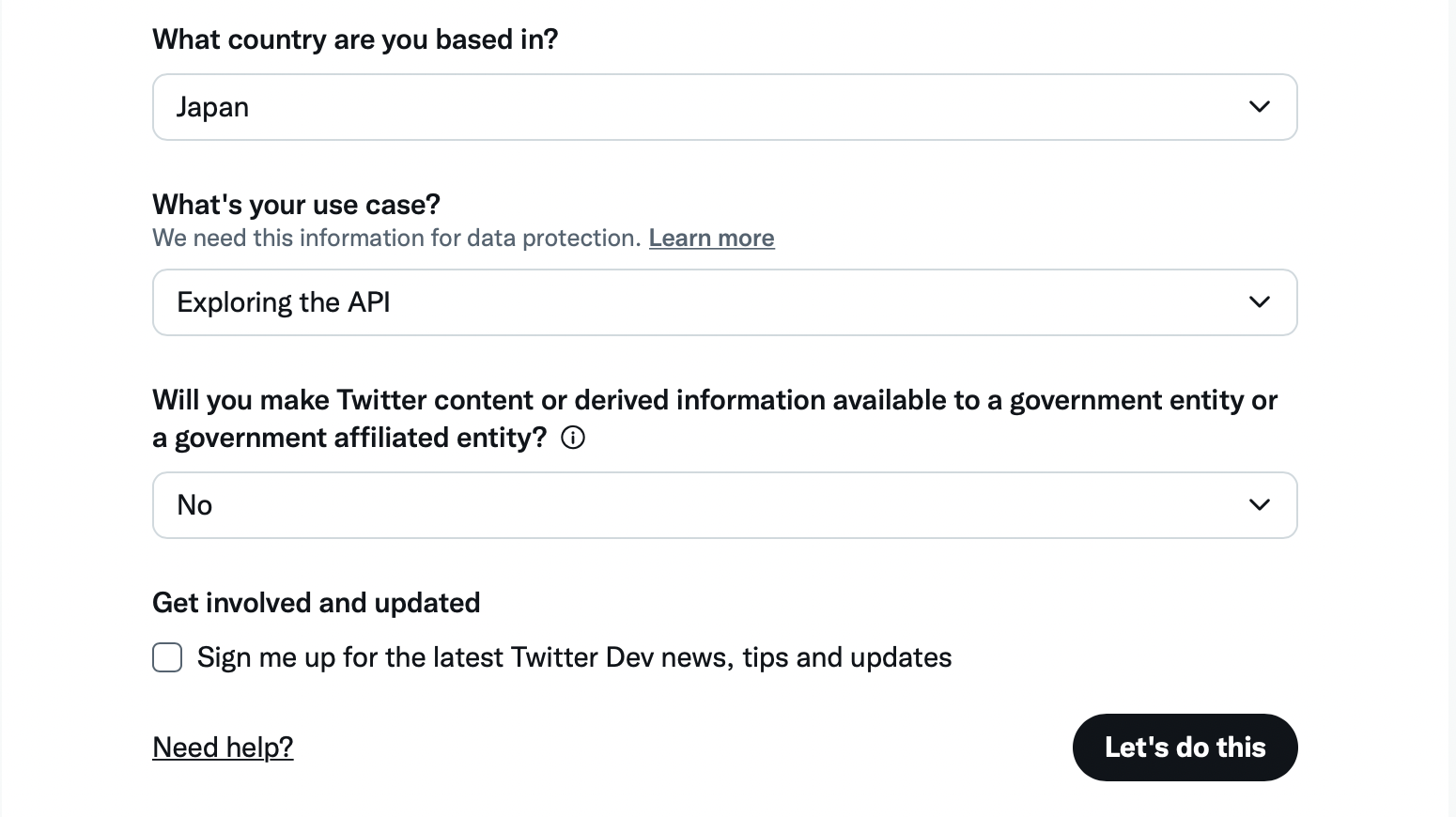Click the chevron arrow in the No field
The width and height of the screenshot is (1456, 817).
pos(1259,505)
